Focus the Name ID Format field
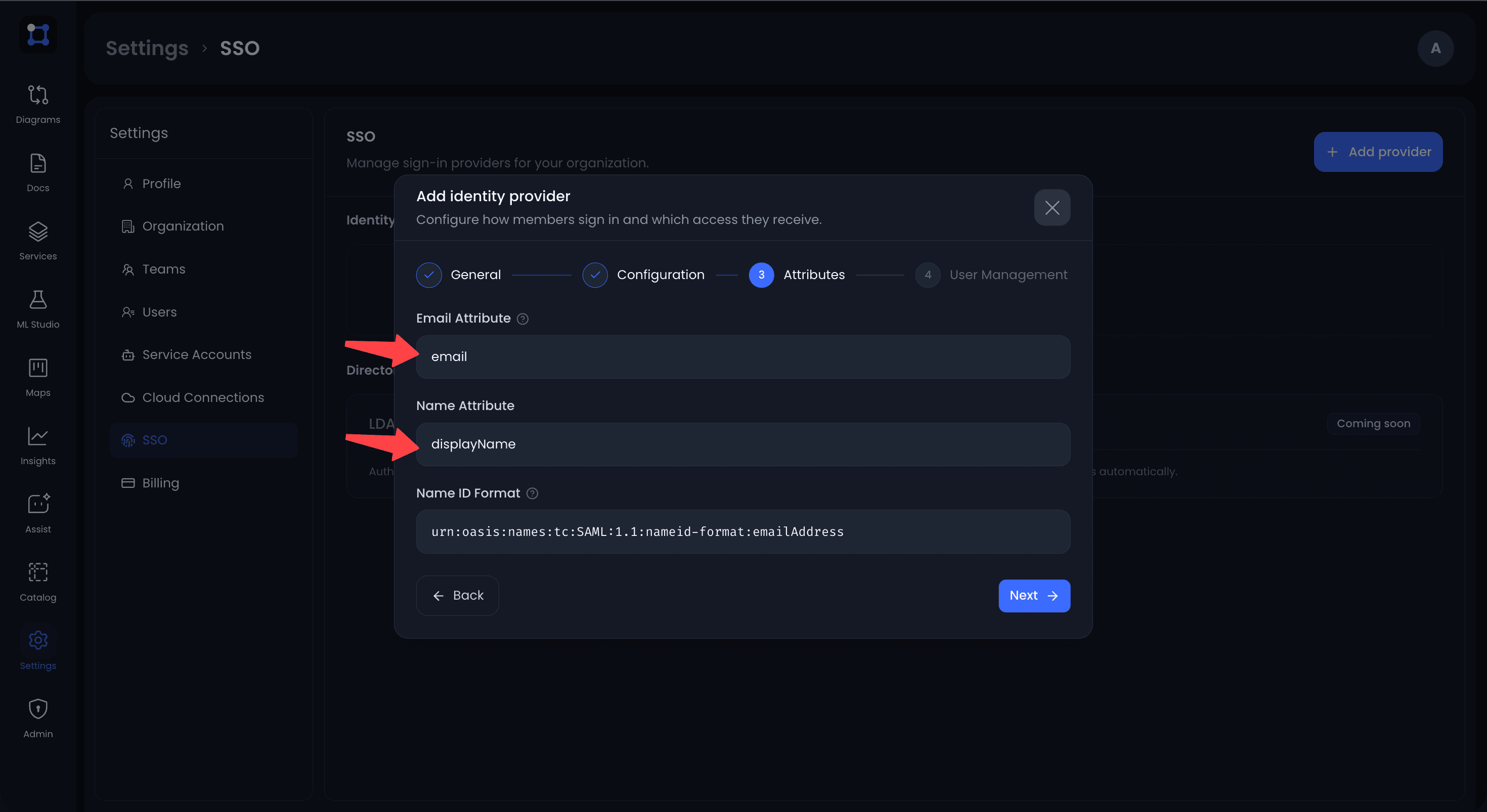 tap(743, 531)
